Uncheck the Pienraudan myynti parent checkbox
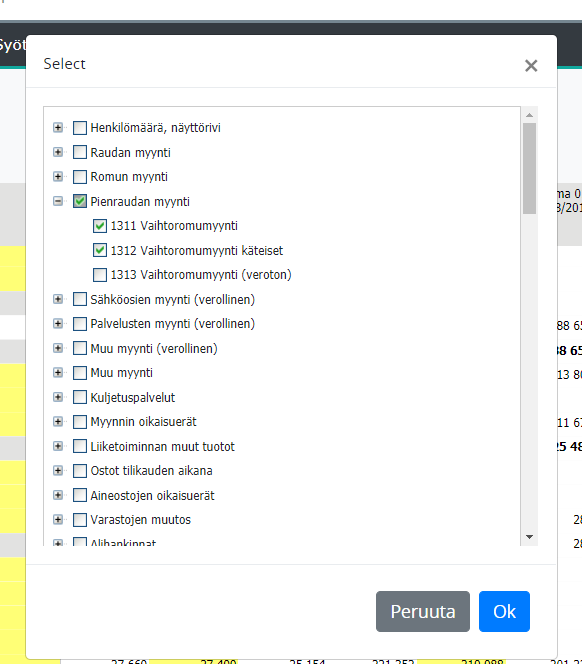The image size is (582, 664). point(80,201)
